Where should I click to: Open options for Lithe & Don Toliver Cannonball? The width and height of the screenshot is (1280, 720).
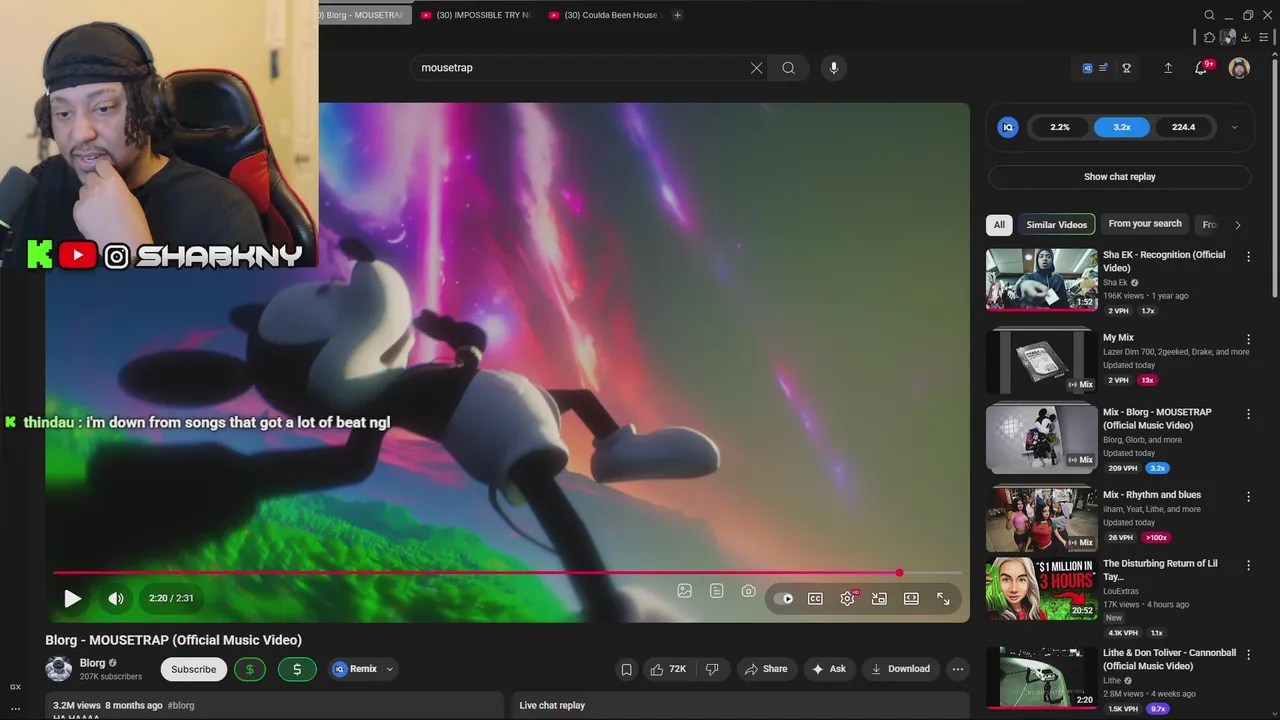[1248, 655]
